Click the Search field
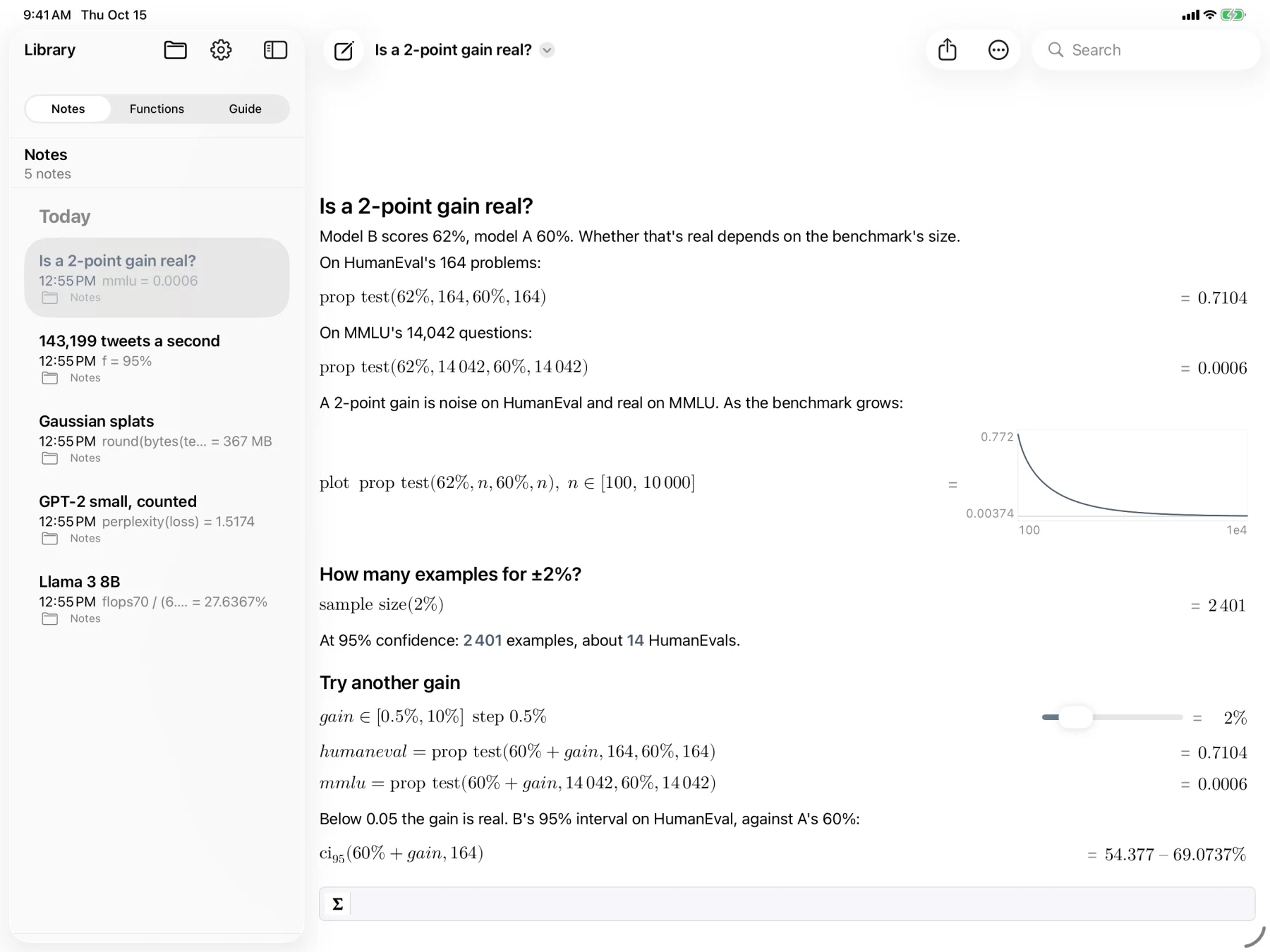This screenshot has width=1270, height=952. pyautogui.click(x=1147, y=50)
